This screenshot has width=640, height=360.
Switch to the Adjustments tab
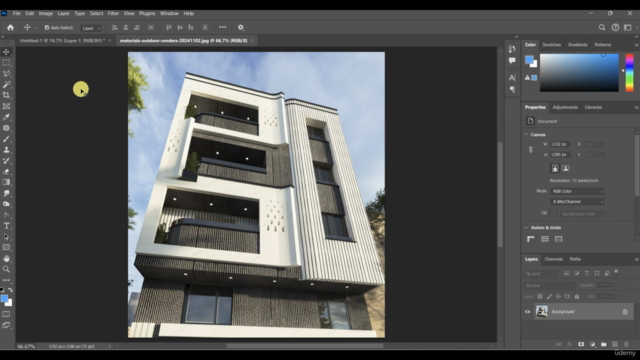[565, 107]
